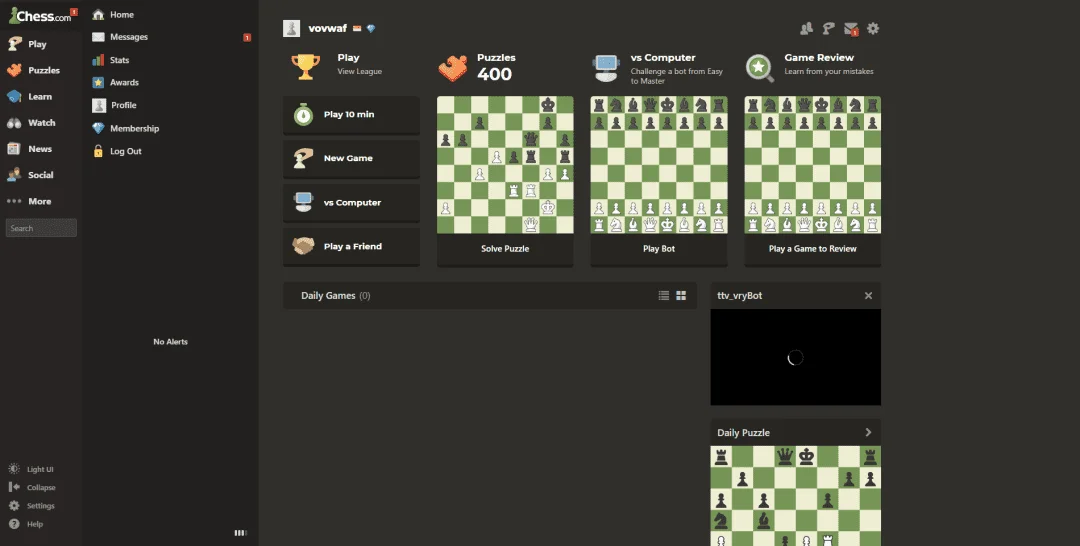Viewport: 1080px width, 546px height.
Task: Click the vs Computer button
Action: point(351,202)
